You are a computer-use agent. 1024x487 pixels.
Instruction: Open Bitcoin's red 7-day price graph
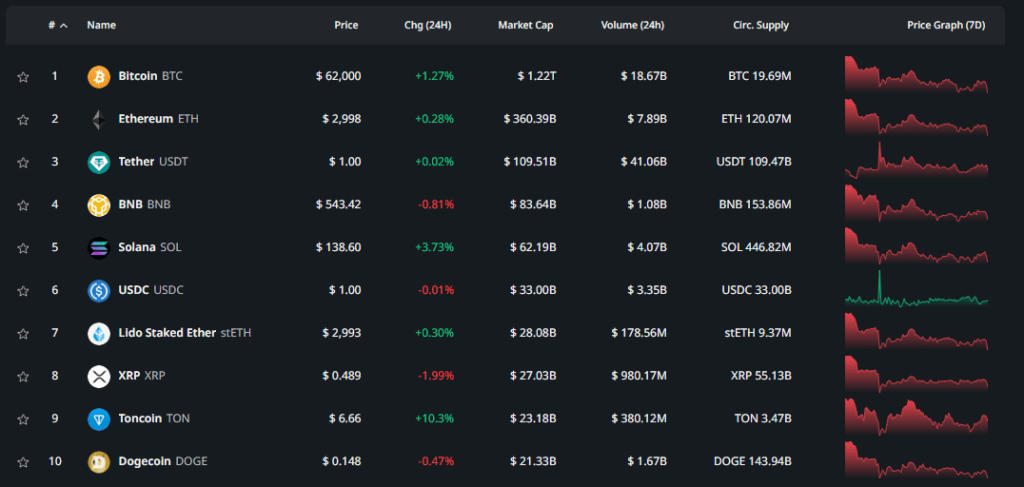pyautogui.click(x=916, y=76)
